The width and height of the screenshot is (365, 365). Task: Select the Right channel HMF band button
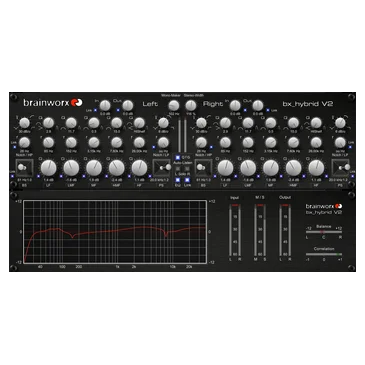(293, 185)
